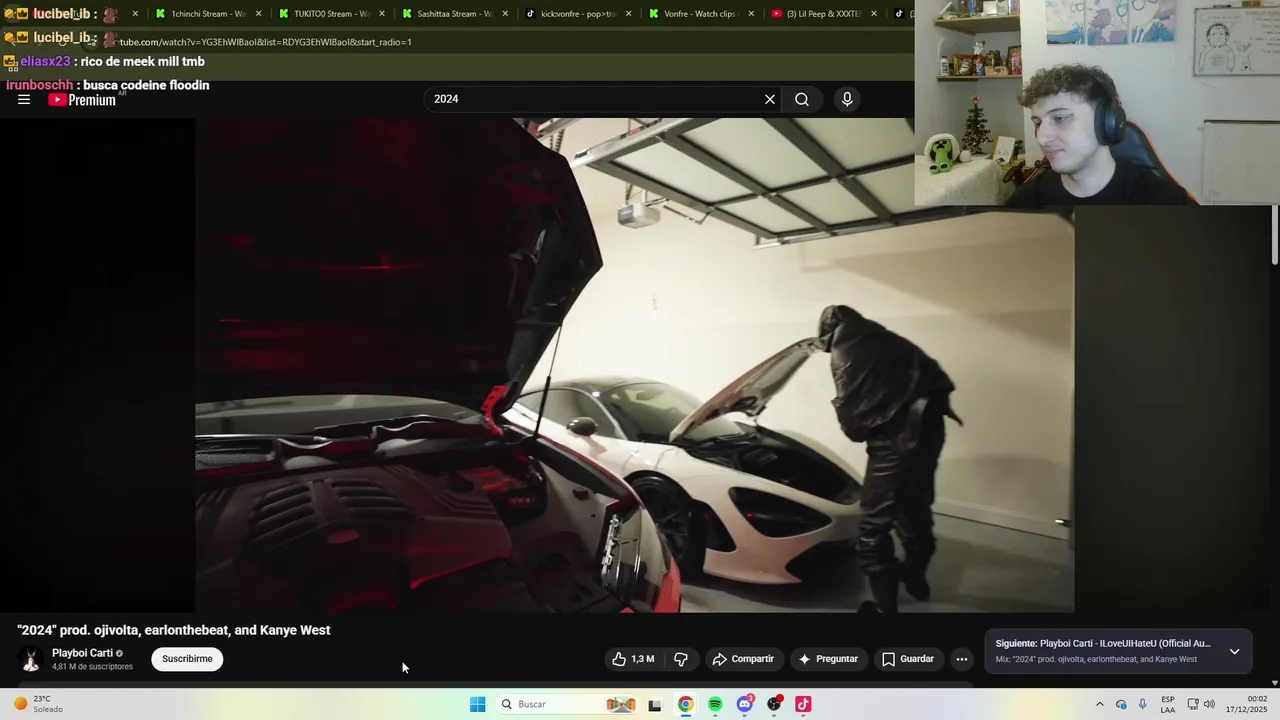This screenshot has width=1280, height=720.
Task: Click the Siguiente: Playboi Carti - ILoveUIHateU text
Action: click(x=1103, y=644)
